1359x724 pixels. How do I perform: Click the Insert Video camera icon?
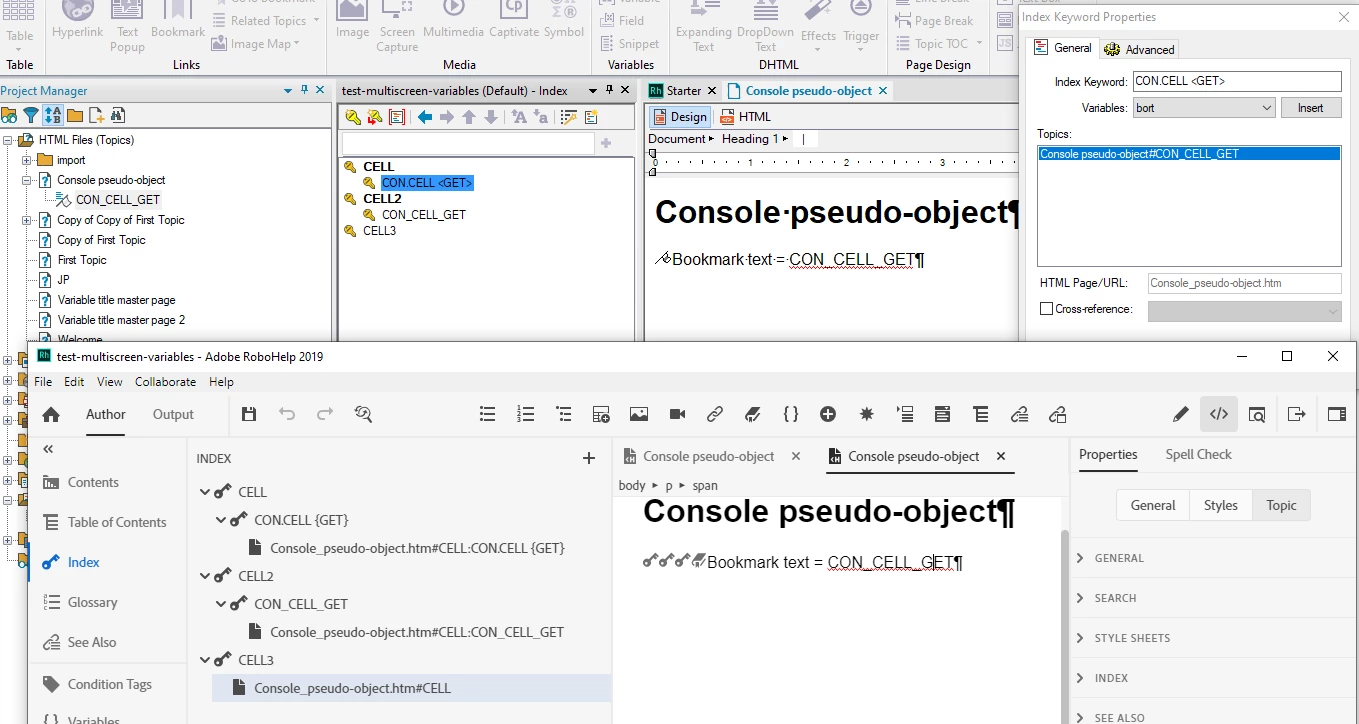pyautogui.click(x=677, y=414)
